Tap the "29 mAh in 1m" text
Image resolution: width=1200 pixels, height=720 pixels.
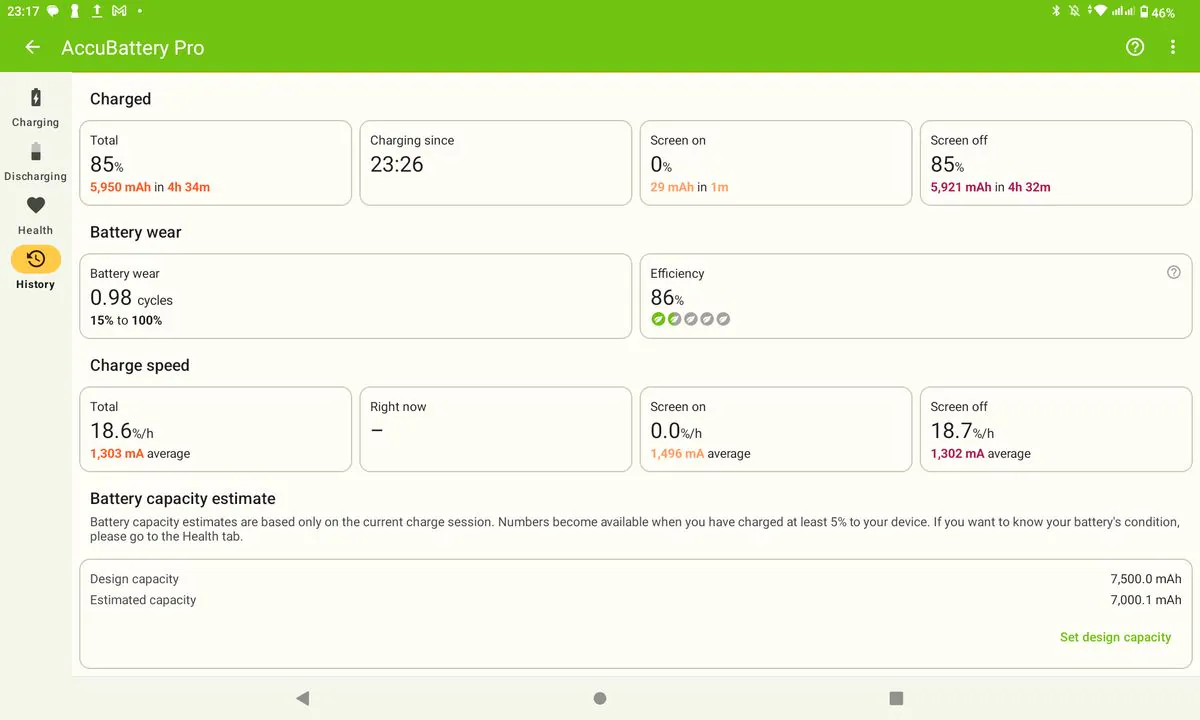pyautogui.click(x=690, y=187)
